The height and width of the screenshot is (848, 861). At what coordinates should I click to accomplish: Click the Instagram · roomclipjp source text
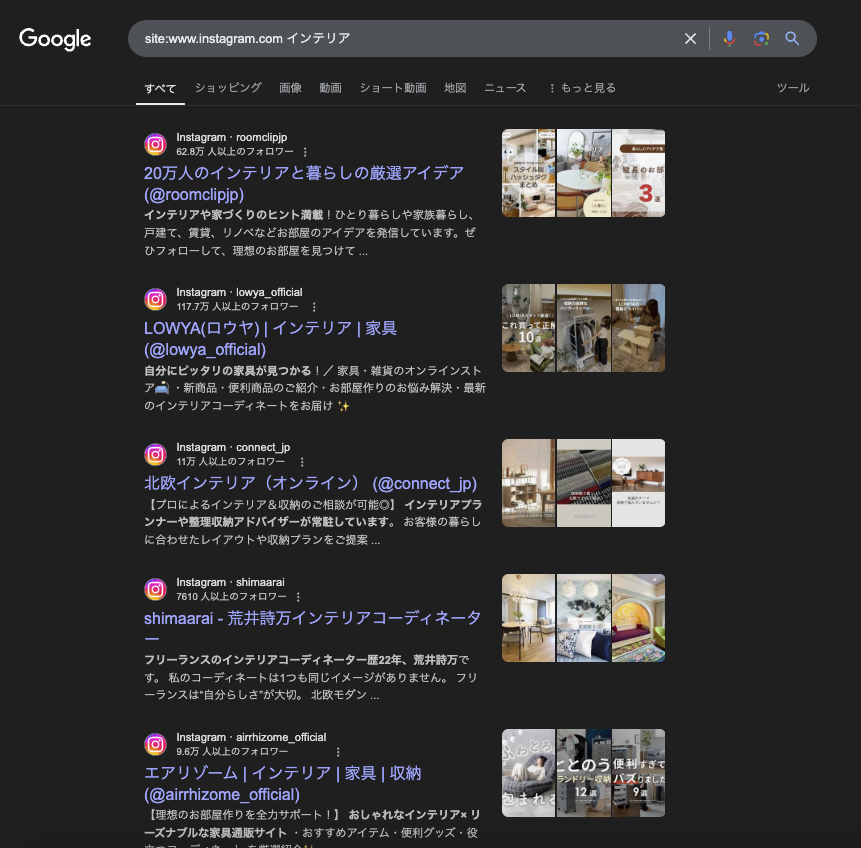[x=231, y=137]
